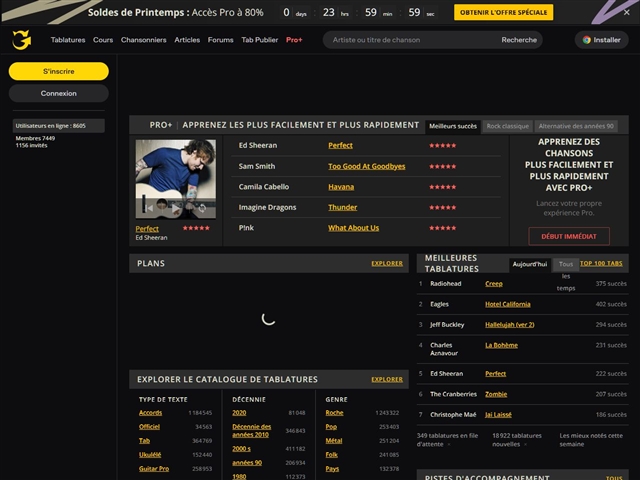Viewport: 640px width, 480px height.
Task: Select the Aujourd'hui tab
Action: (x=530, y=264)
